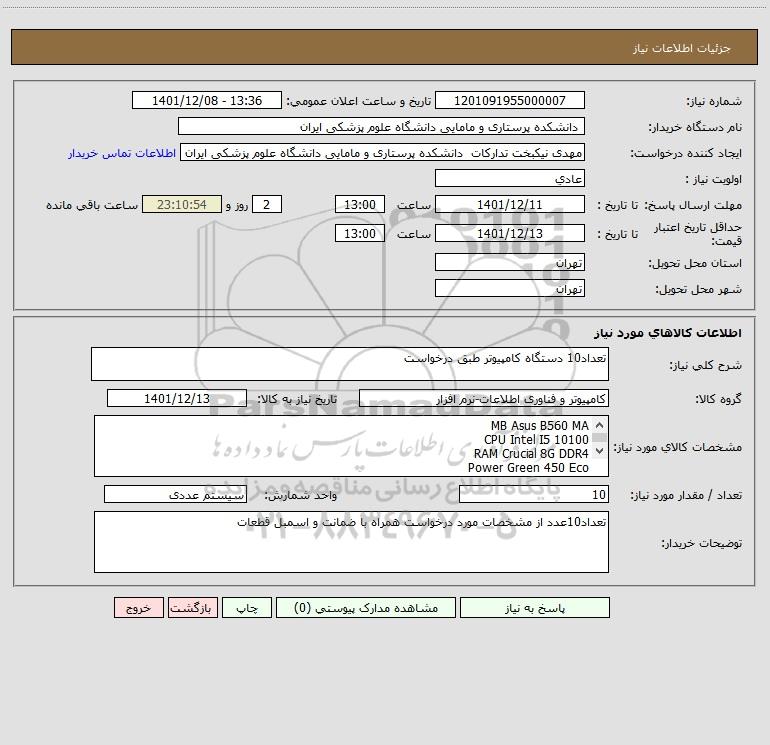This screenshot has height=745, width=770.
Task: Open اطلاعات تماس خریدار link
Action: (x=122, y=153)
